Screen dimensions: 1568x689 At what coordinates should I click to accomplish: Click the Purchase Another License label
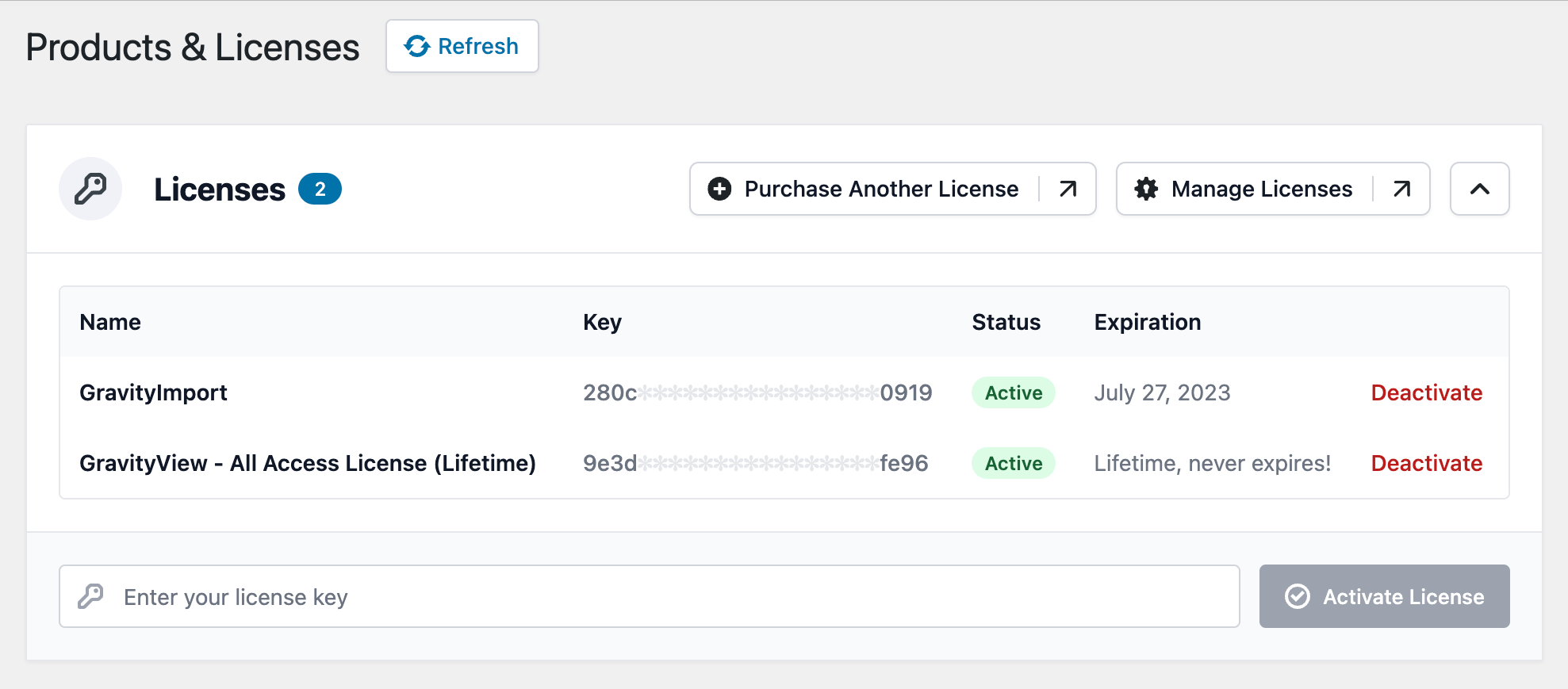(x=881, y=189)
